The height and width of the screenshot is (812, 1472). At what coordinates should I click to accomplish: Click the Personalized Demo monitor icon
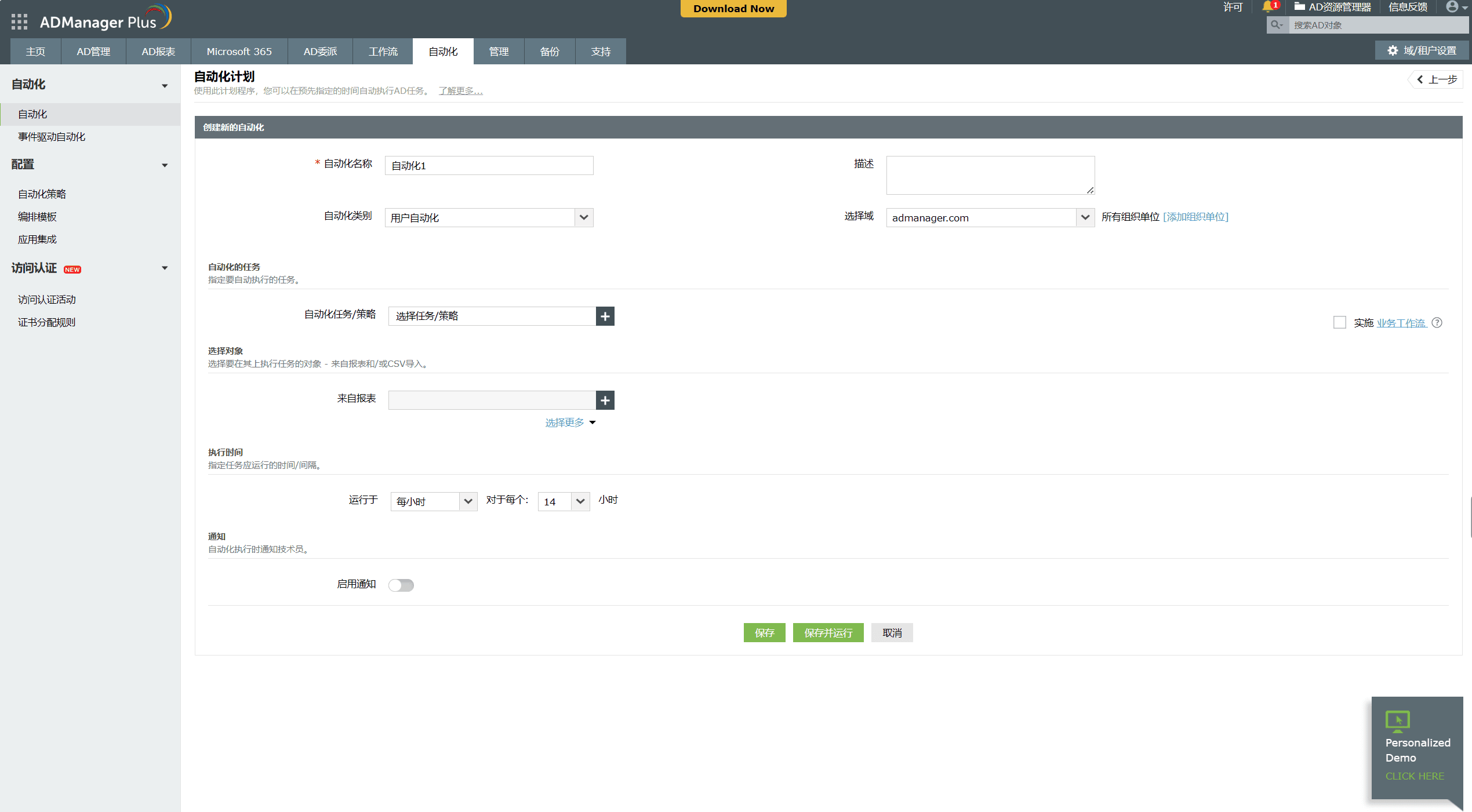pyautogui.click(x=1397, y=720)
